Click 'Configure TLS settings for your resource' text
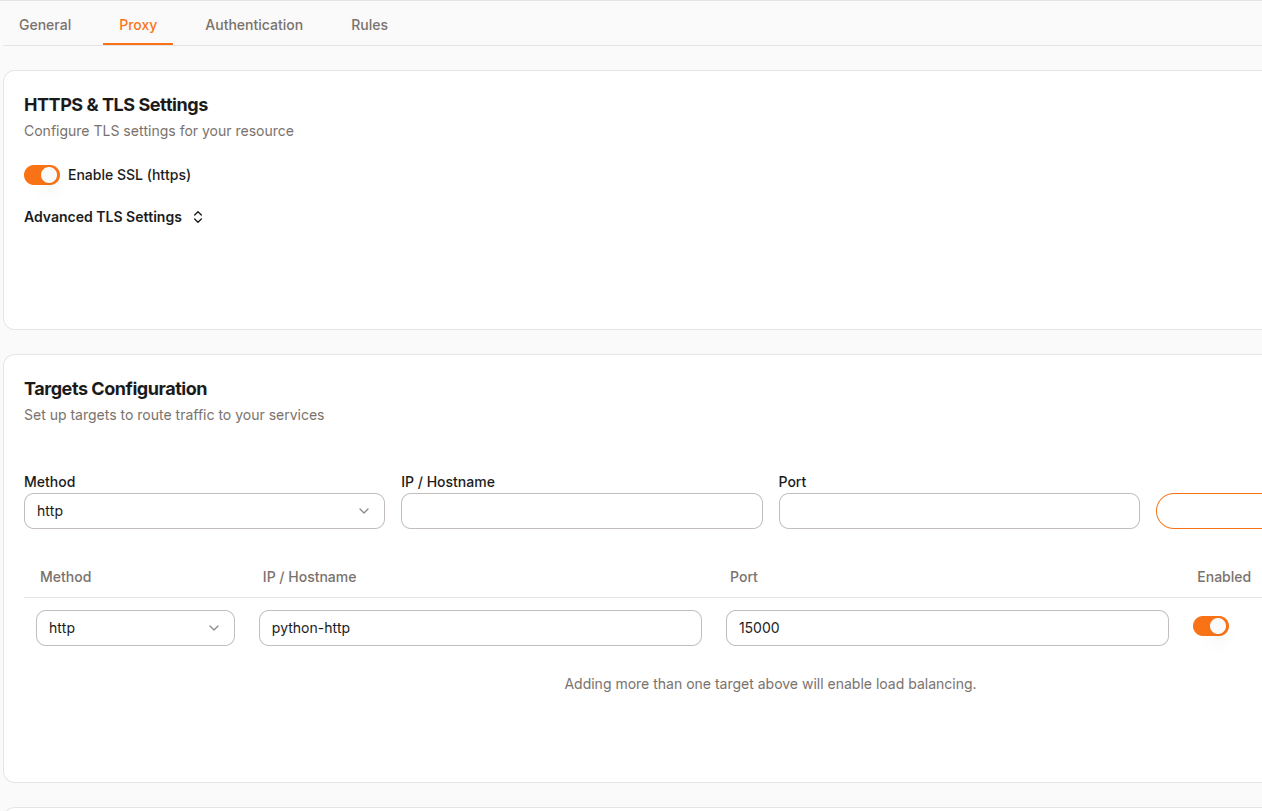The height and width of the screenshot is (811, 1262). click(159, 131)
